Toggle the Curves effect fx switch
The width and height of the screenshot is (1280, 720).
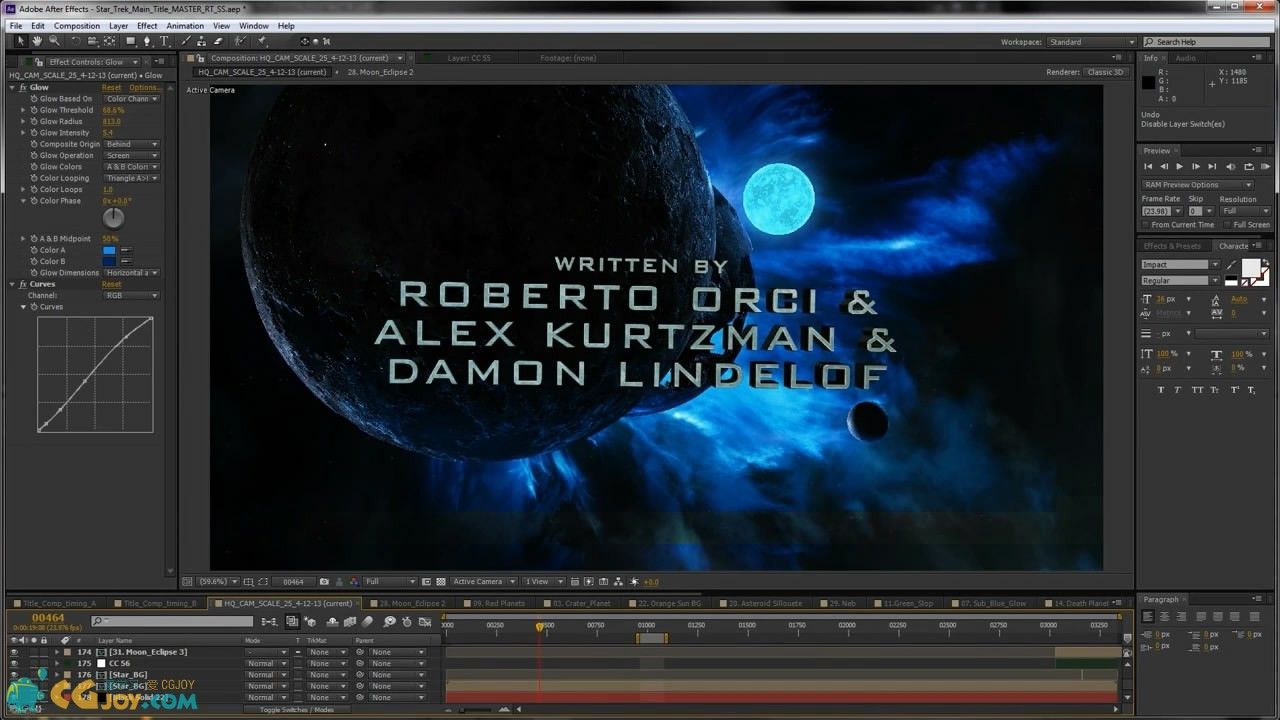tap(23, 284)
